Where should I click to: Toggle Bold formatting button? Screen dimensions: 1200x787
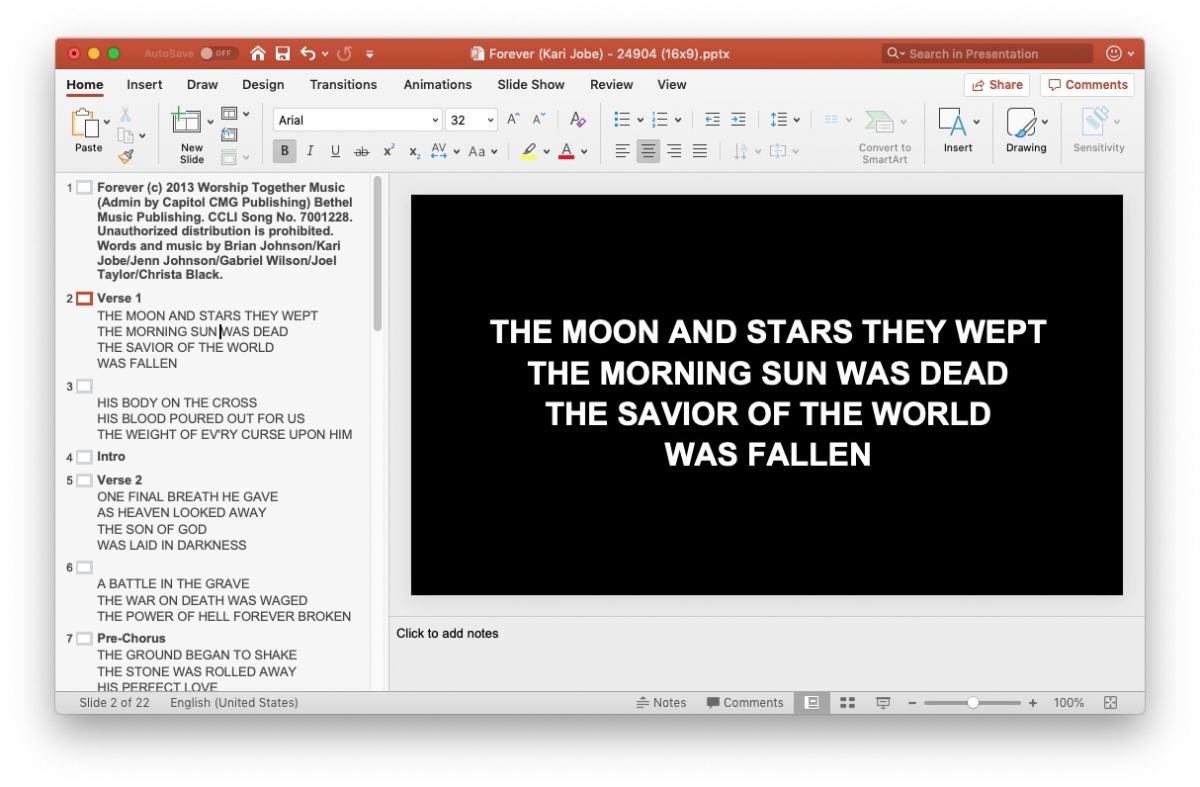(285, 151)
